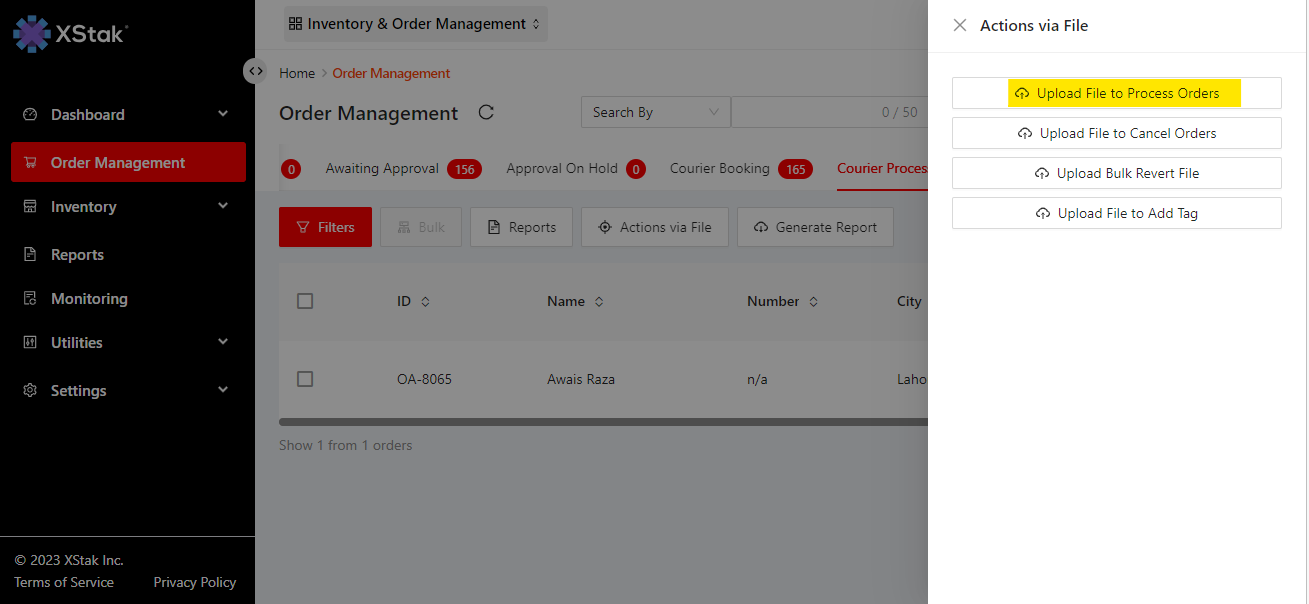Click the refresh icon beside Order Management
The height and width of the screenshot is (604, 1309).
click(486, 112)
